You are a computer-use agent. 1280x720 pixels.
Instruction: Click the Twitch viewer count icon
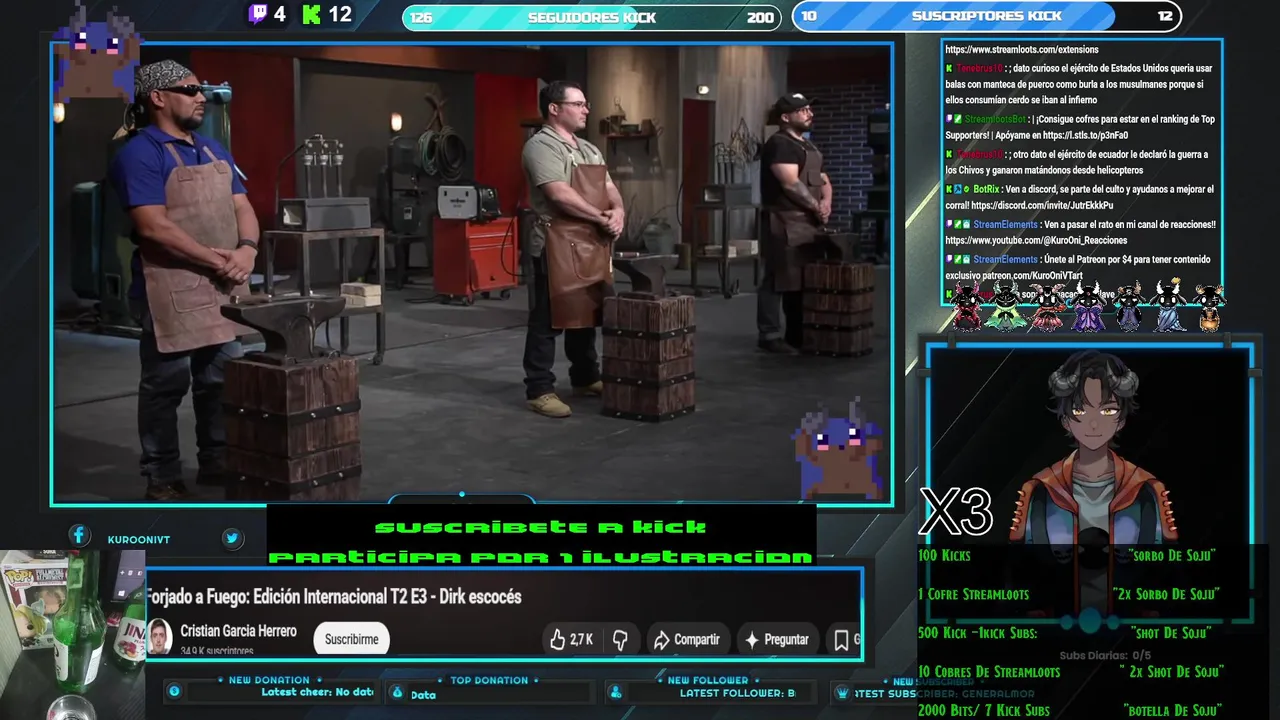tap(258, 14)
